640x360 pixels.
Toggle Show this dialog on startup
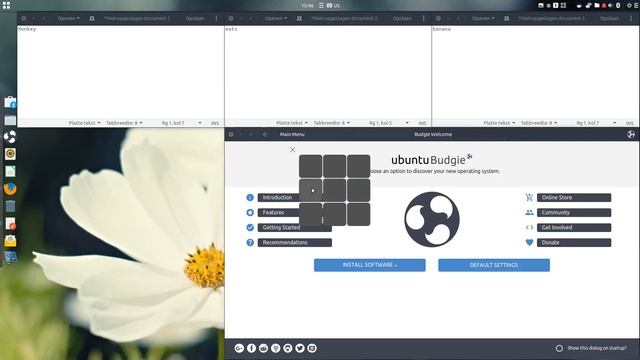[x=559, y=348]
